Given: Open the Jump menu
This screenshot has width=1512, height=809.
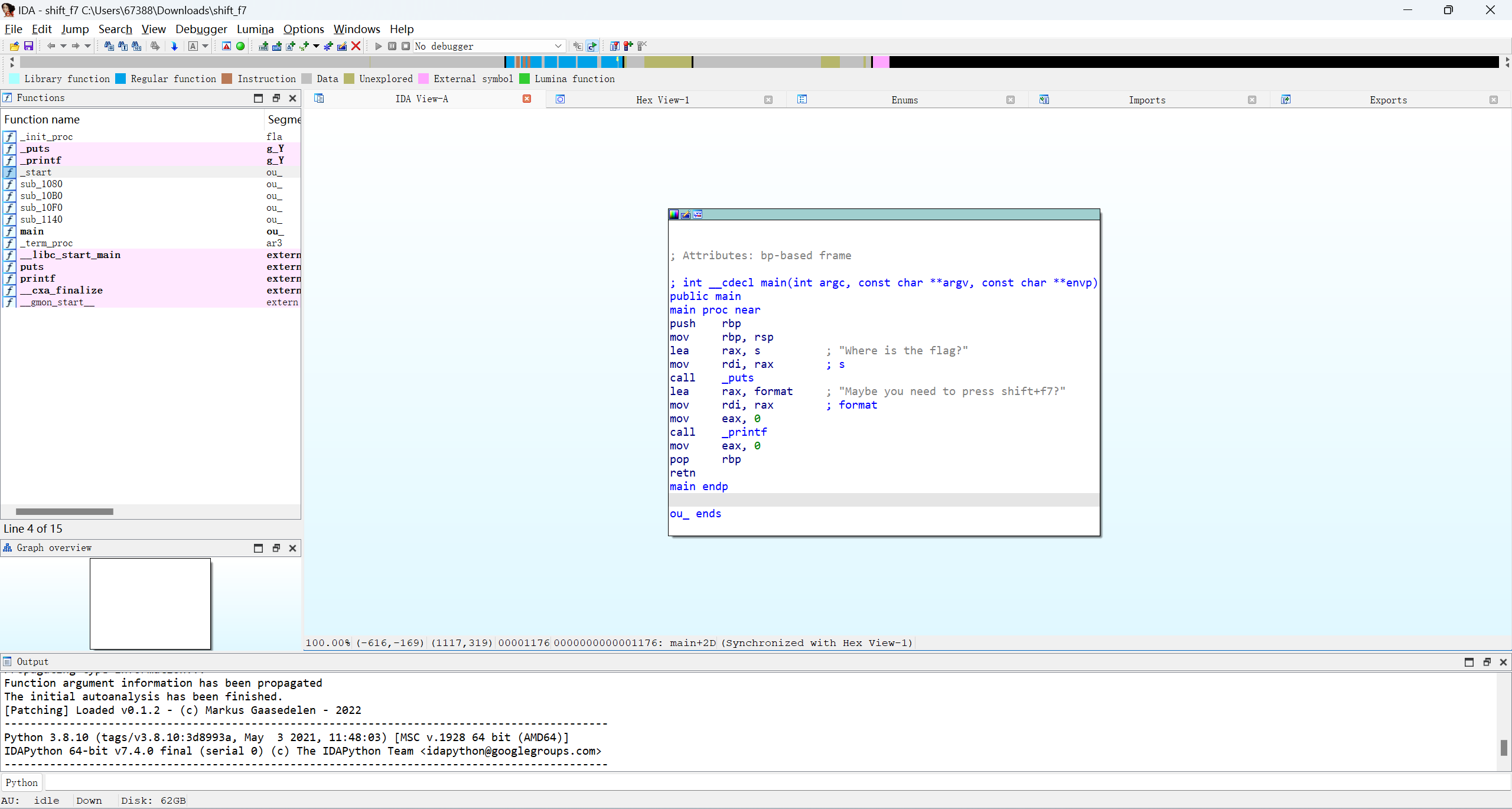Looking at the screenshot, I should (x=75, y=29).
